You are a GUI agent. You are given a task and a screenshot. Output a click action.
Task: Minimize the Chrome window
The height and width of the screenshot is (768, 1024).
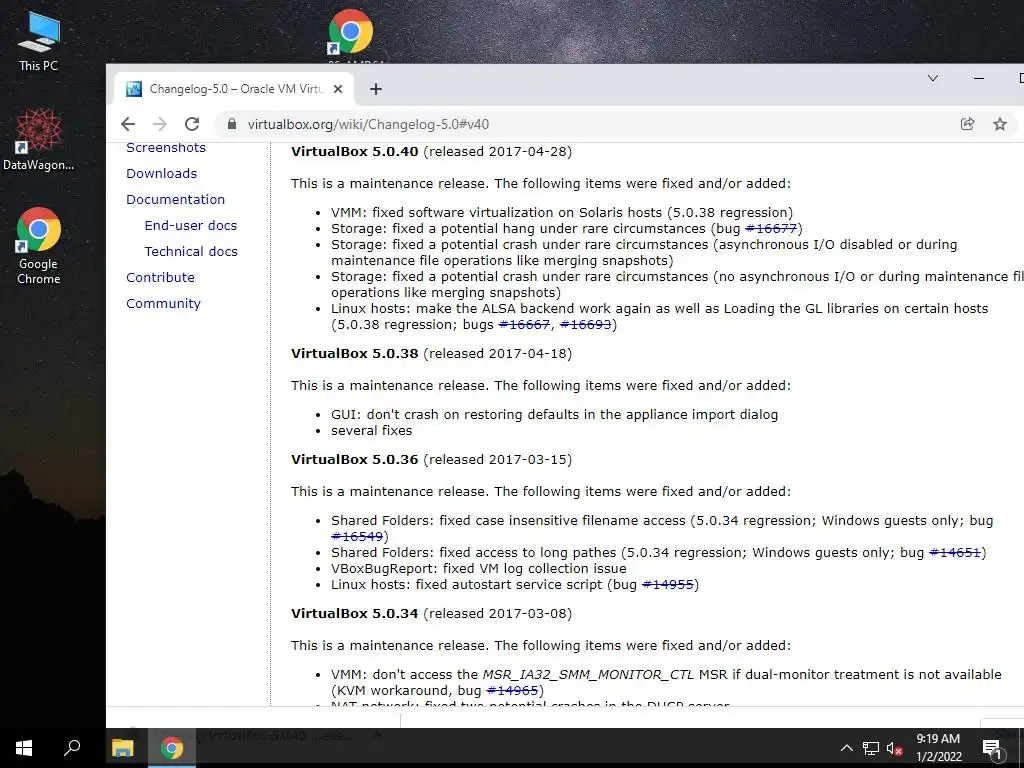pos(978,78)
